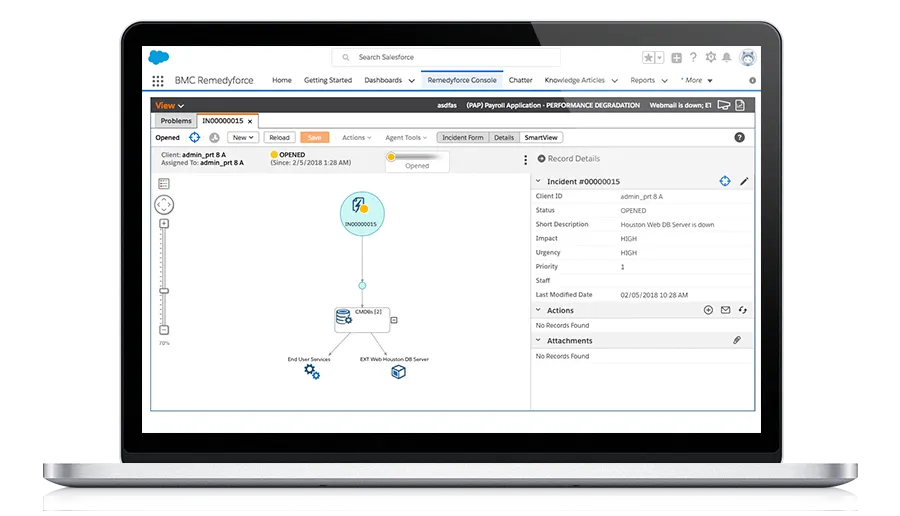Collapse the Record Details panel arrow
Viewport: 900px width, 516px height.
541,158
